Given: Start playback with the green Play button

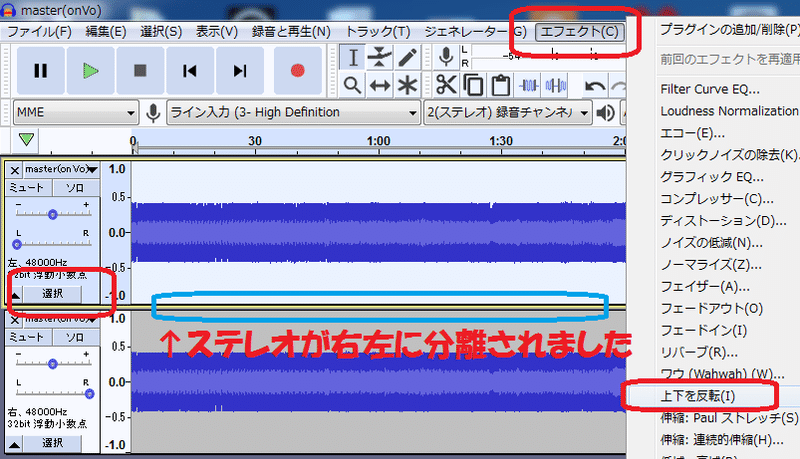Looking at the screenshot, I should tap(90, 70).
